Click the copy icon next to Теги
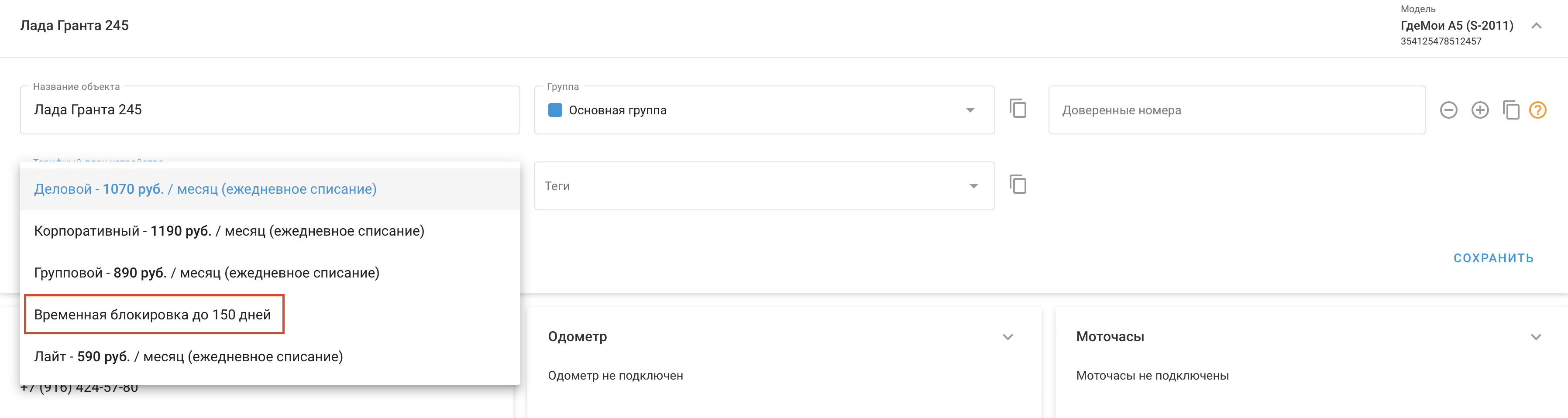The width and height of the screenshot is (1568, 418). pos(1018,185)
